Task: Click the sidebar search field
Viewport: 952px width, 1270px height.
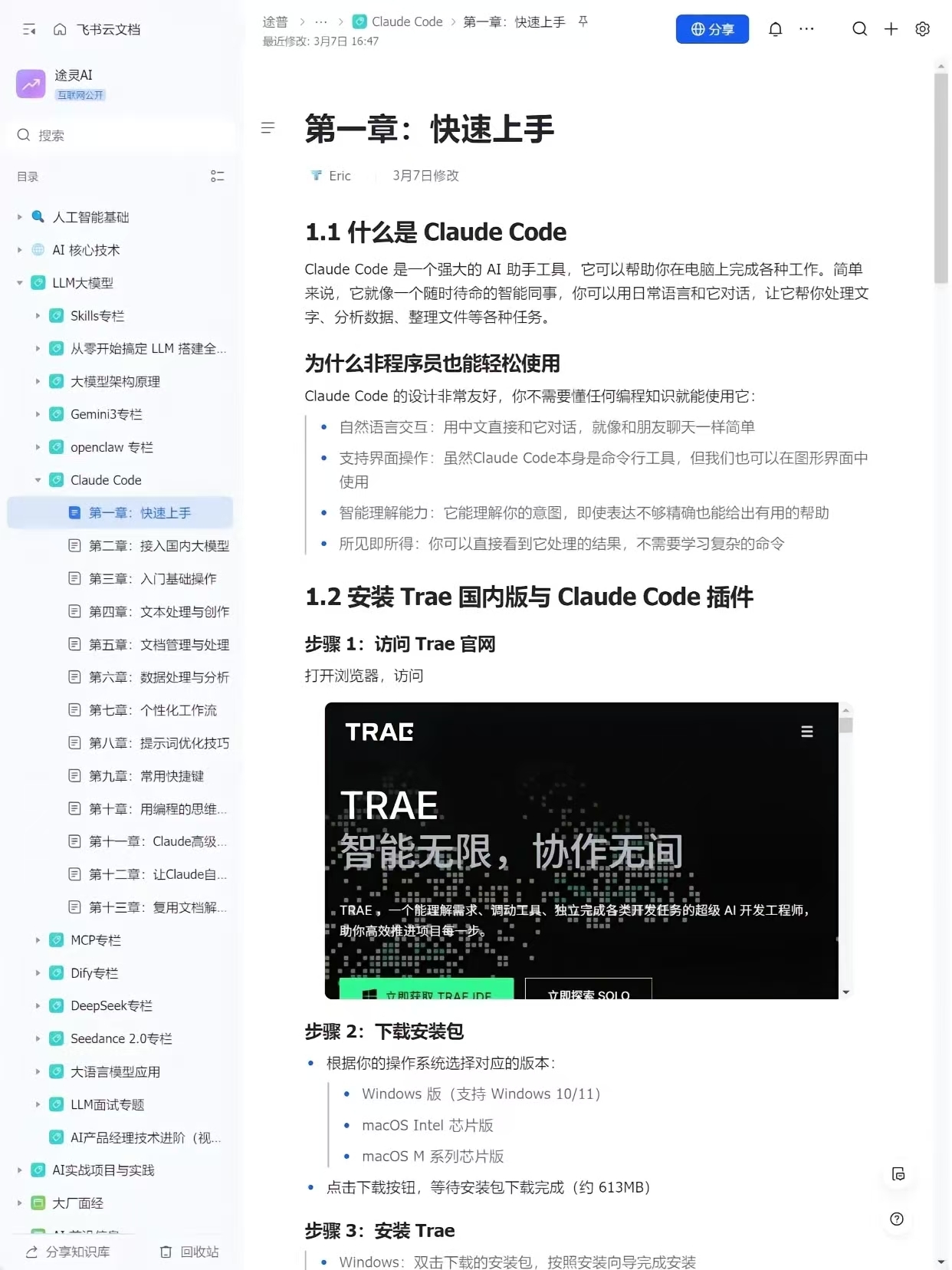Action: tap(123, 135)
